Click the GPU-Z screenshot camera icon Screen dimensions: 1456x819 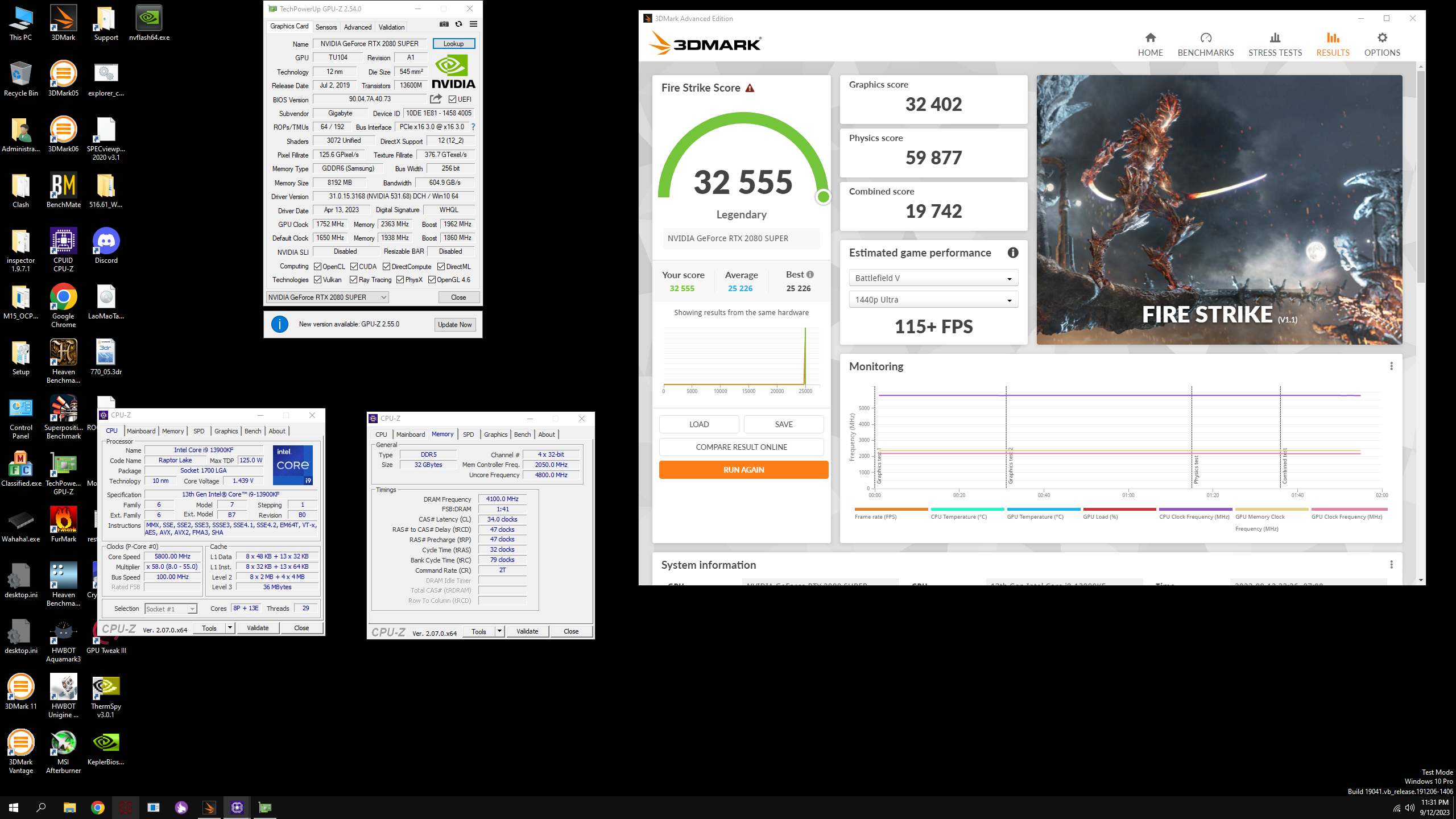[x=444, y=24]
